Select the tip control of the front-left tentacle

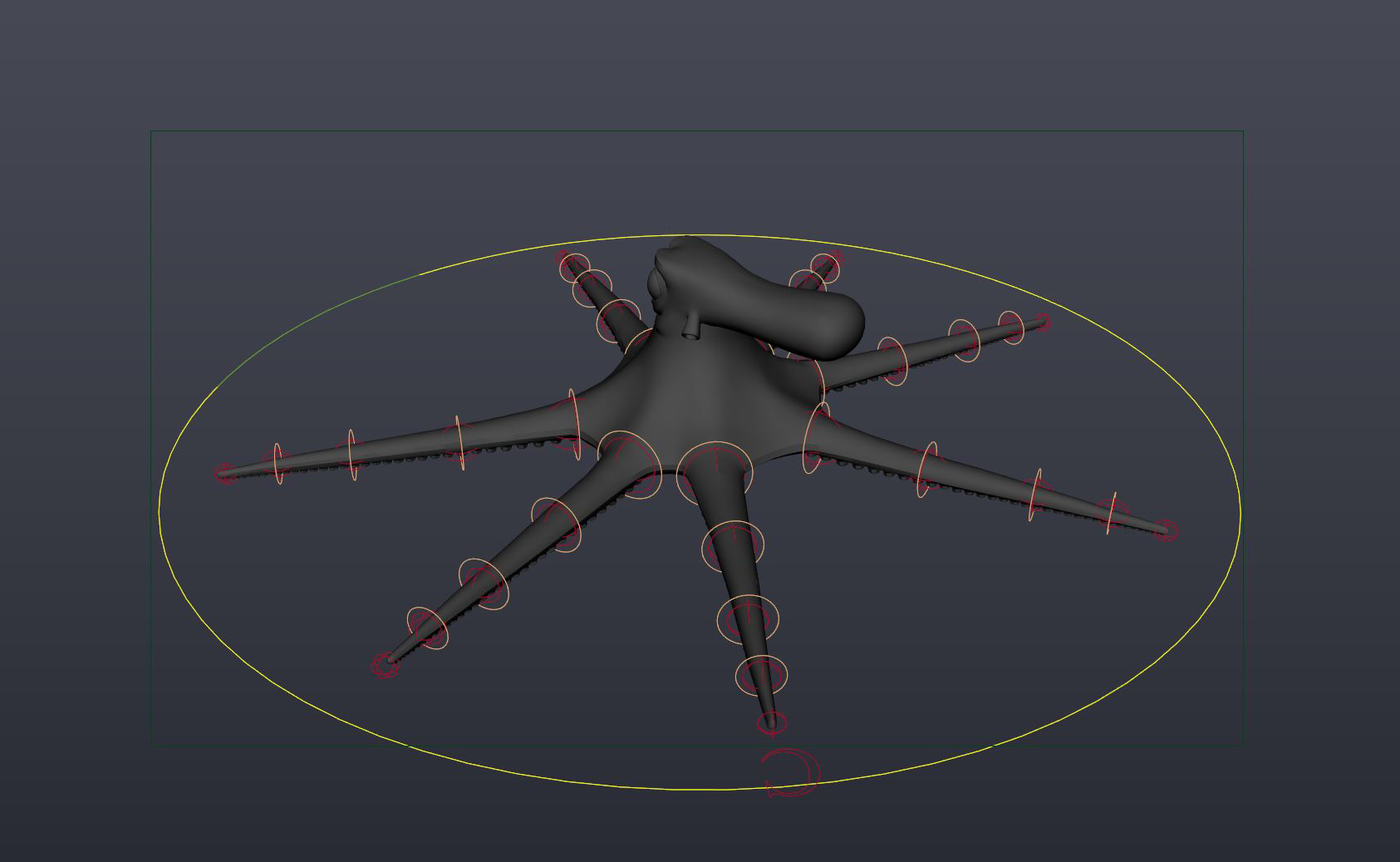tap(385, 665)
